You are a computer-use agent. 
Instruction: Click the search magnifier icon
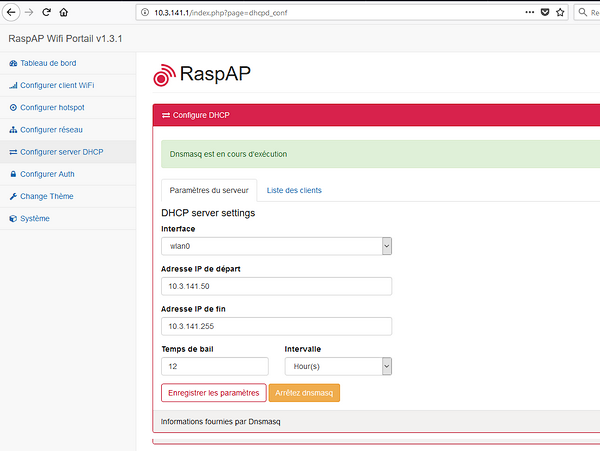click(582, 12)
